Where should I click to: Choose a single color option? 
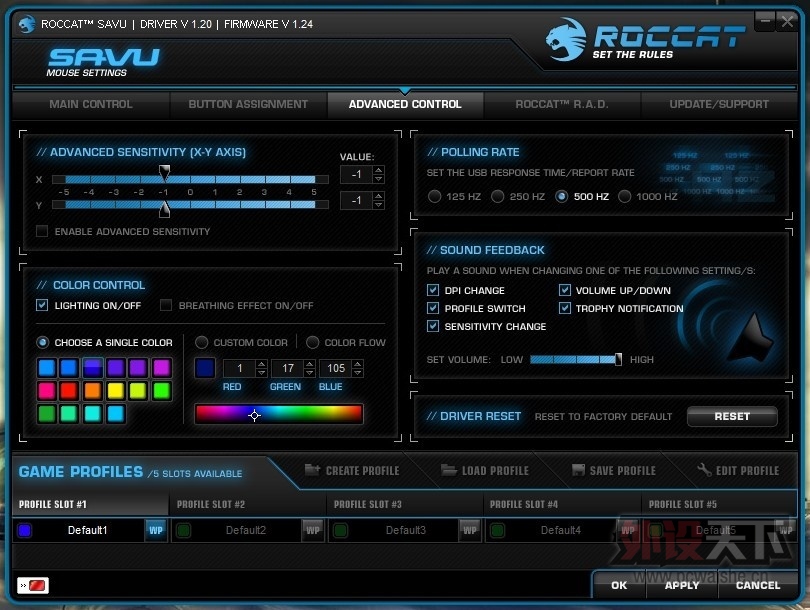coord(42,342)
